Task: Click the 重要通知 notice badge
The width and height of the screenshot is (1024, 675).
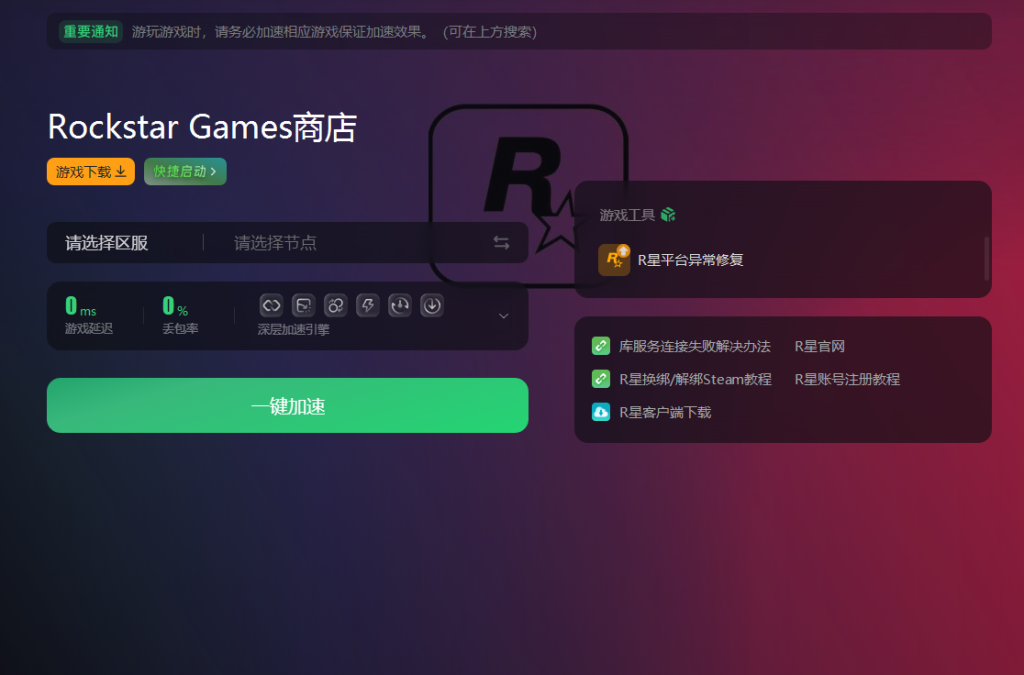Action: pos(91,31)
